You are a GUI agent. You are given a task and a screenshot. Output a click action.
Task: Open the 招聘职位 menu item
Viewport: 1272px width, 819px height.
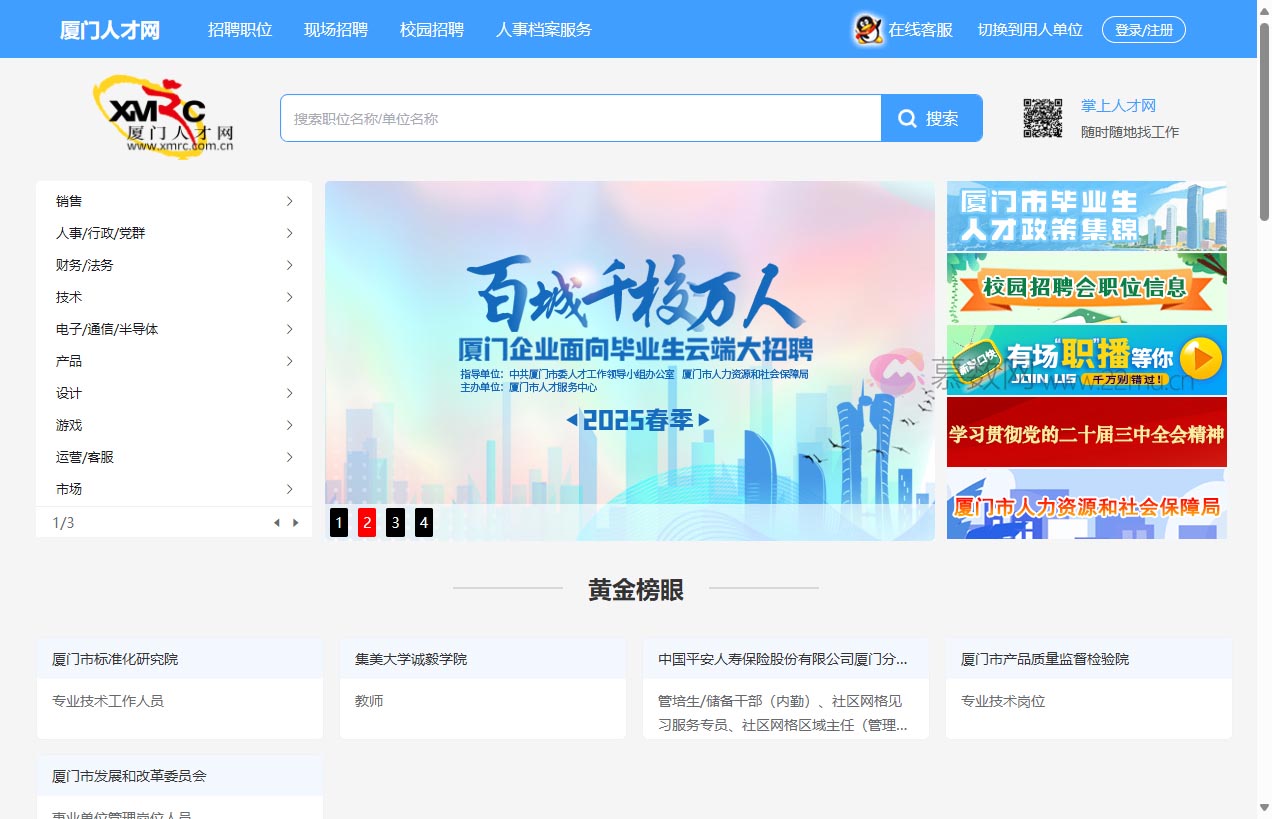click(x=239, y=29)
